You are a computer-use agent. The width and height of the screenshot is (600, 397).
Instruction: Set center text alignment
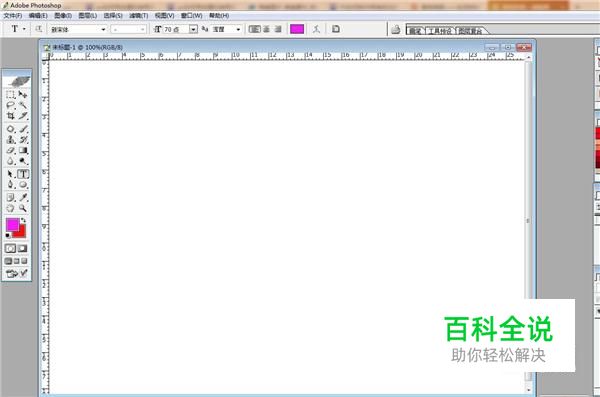[266, 29]
